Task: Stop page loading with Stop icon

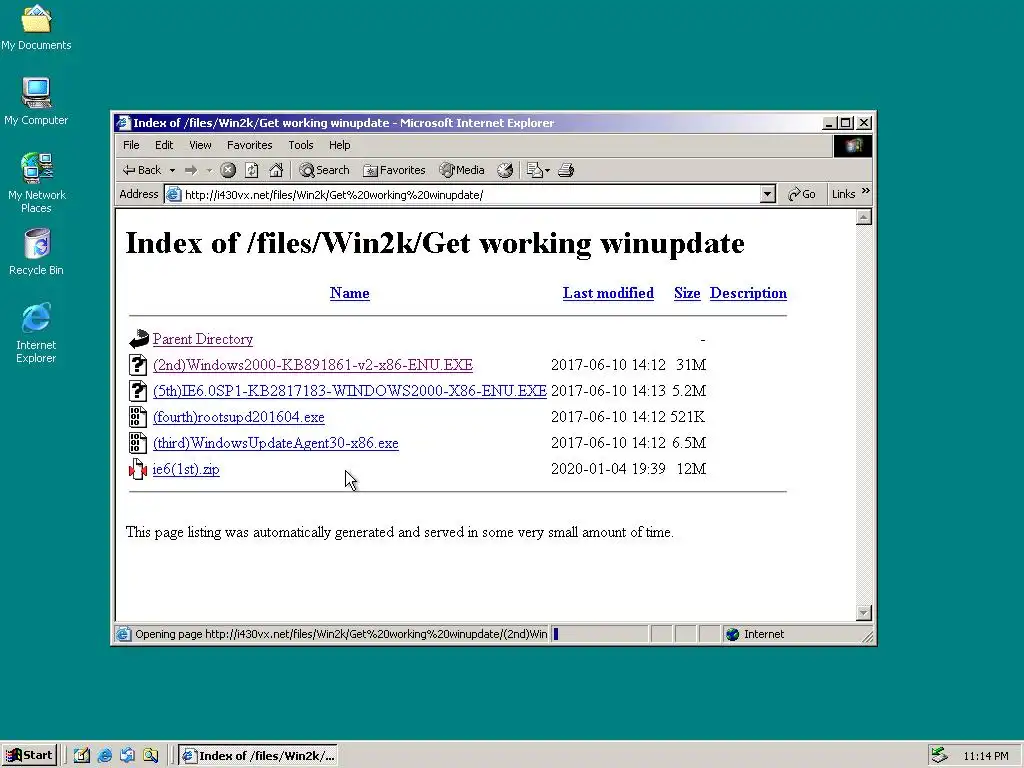Action: [228, 170]
